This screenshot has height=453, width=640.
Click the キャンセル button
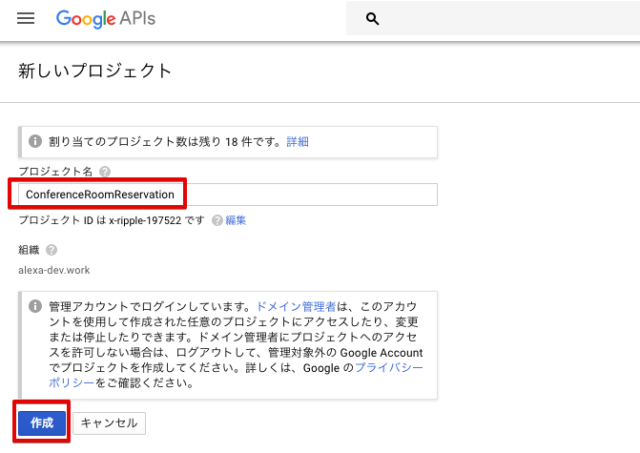[109, 423]
